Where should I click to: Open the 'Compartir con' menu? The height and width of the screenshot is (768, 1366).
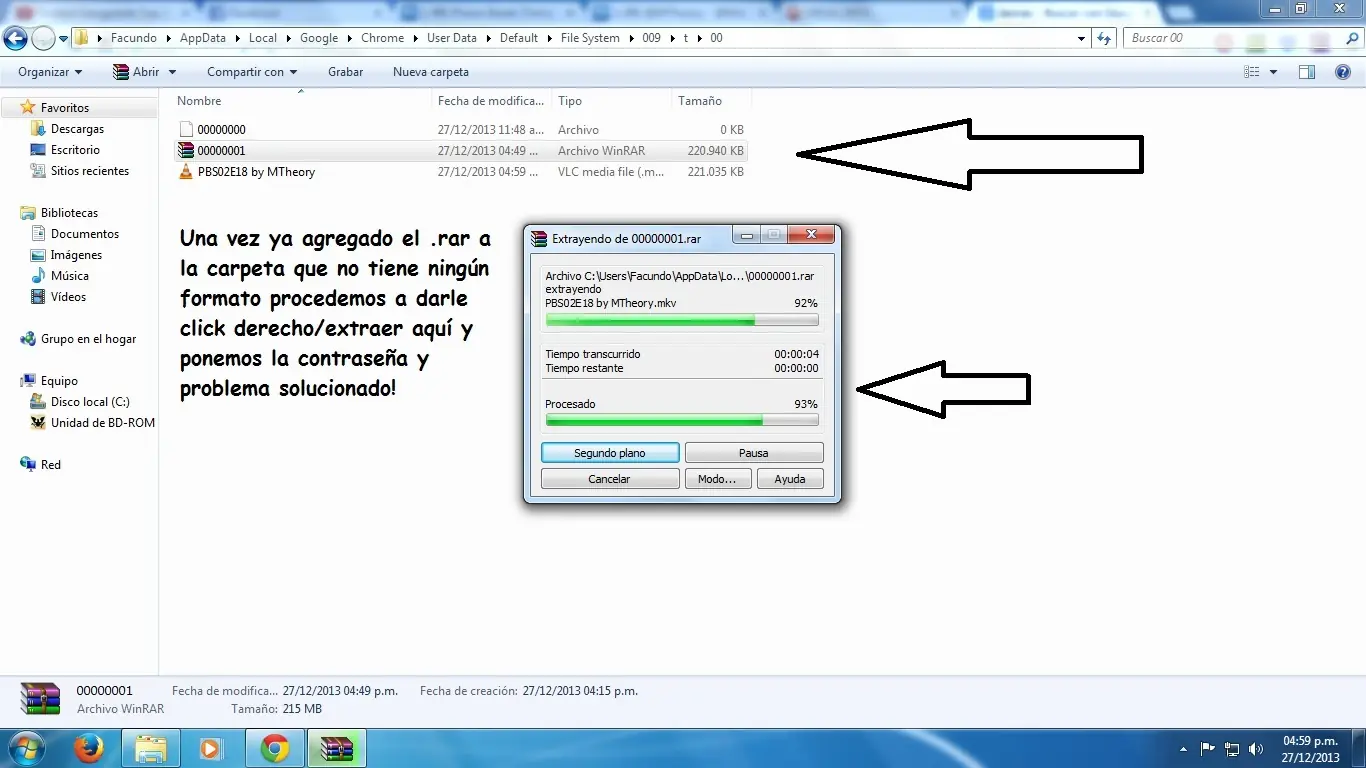coord(252,72)
